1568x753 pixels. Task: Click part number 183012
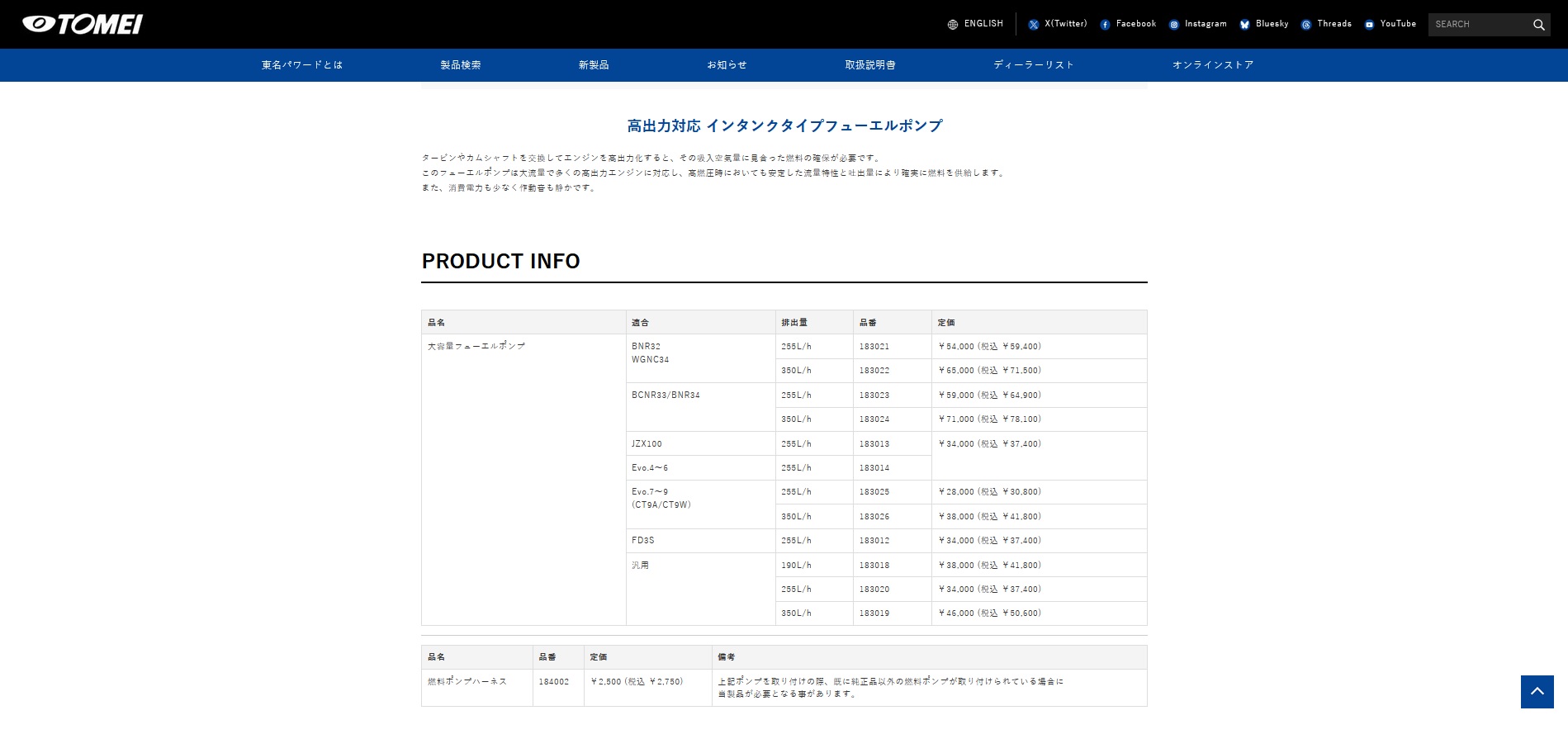[x=874, y=541]
